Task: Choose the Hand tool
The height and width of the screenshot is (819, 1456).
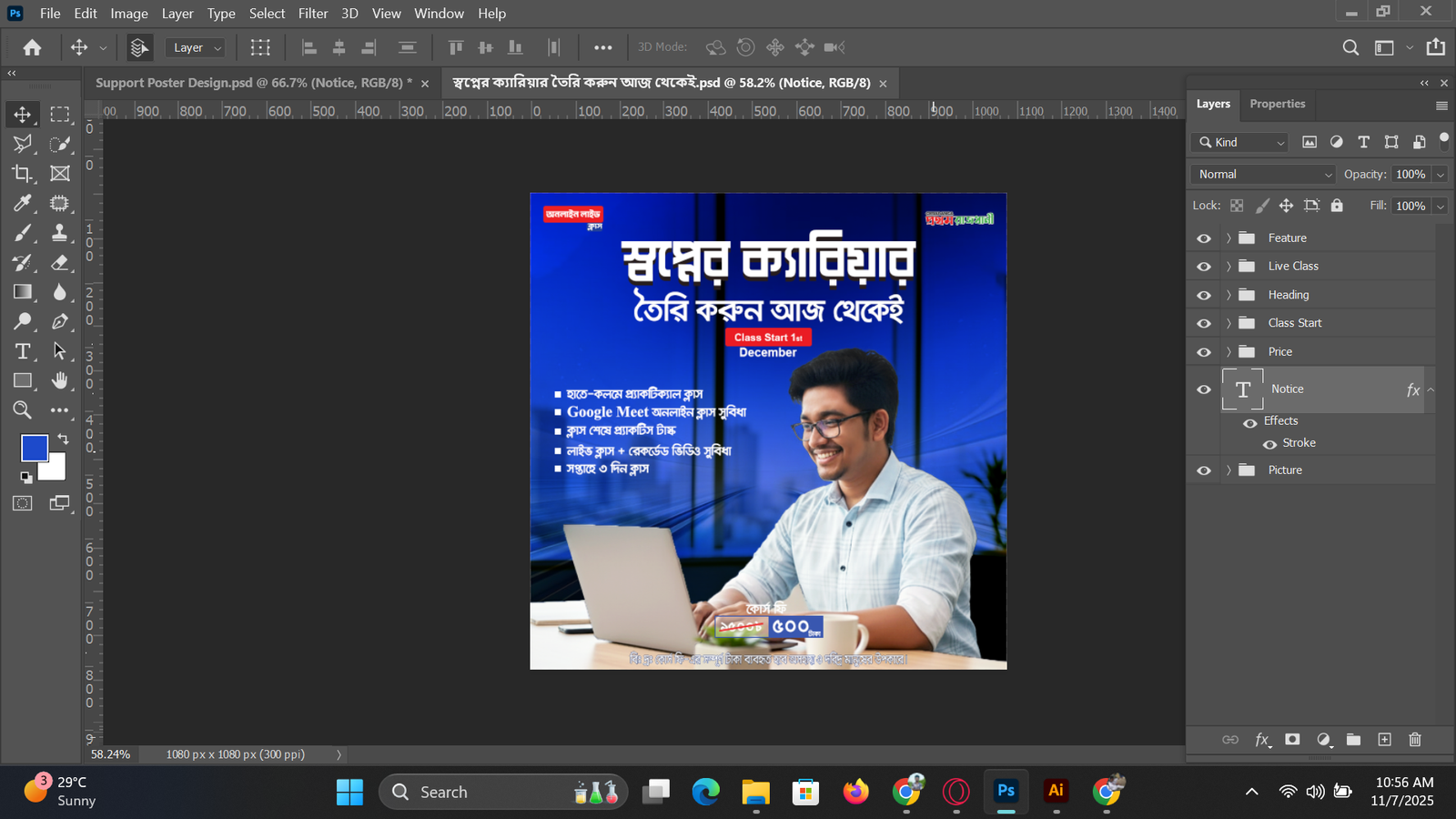Action: [60, 380]
